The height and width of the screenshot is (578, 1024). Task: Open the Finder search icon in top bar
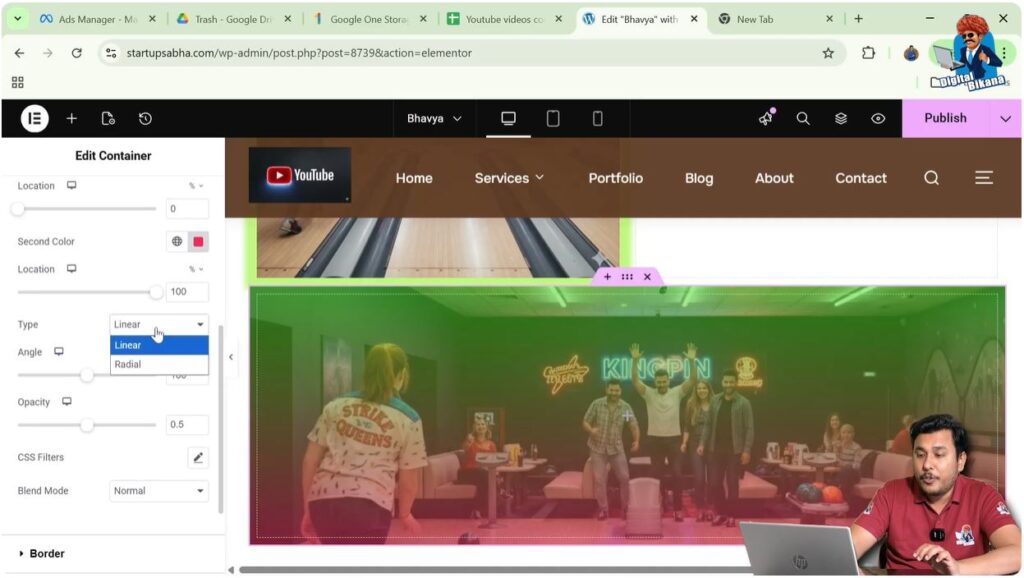point(802,118)
